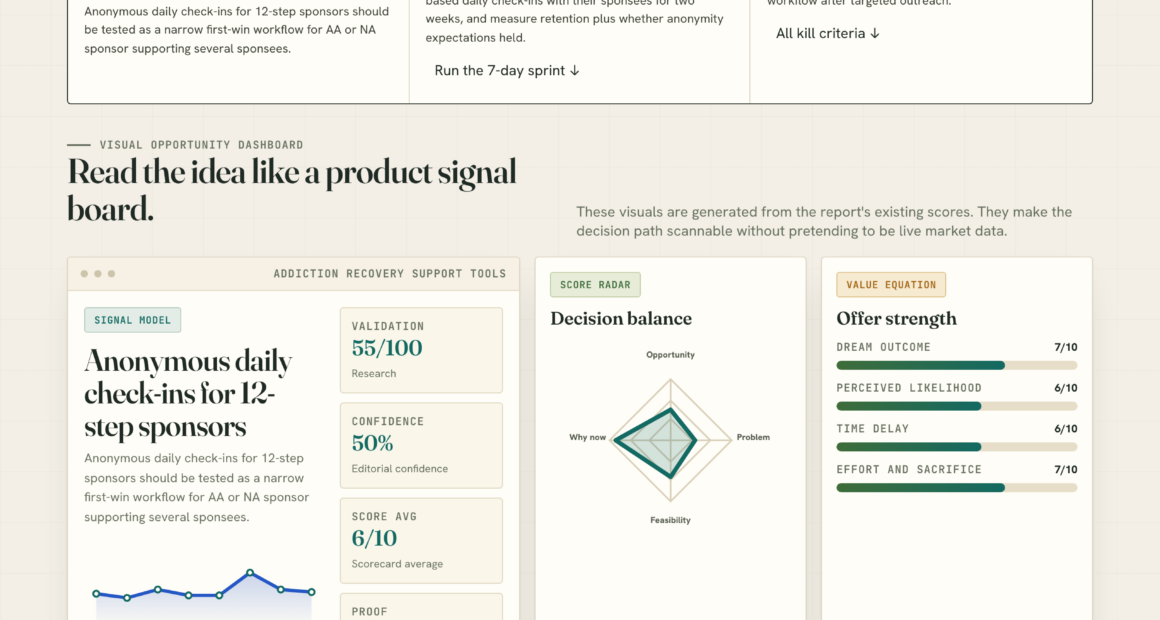
Task: Open the "All kill criteria" link
Action: coord(827,33)
